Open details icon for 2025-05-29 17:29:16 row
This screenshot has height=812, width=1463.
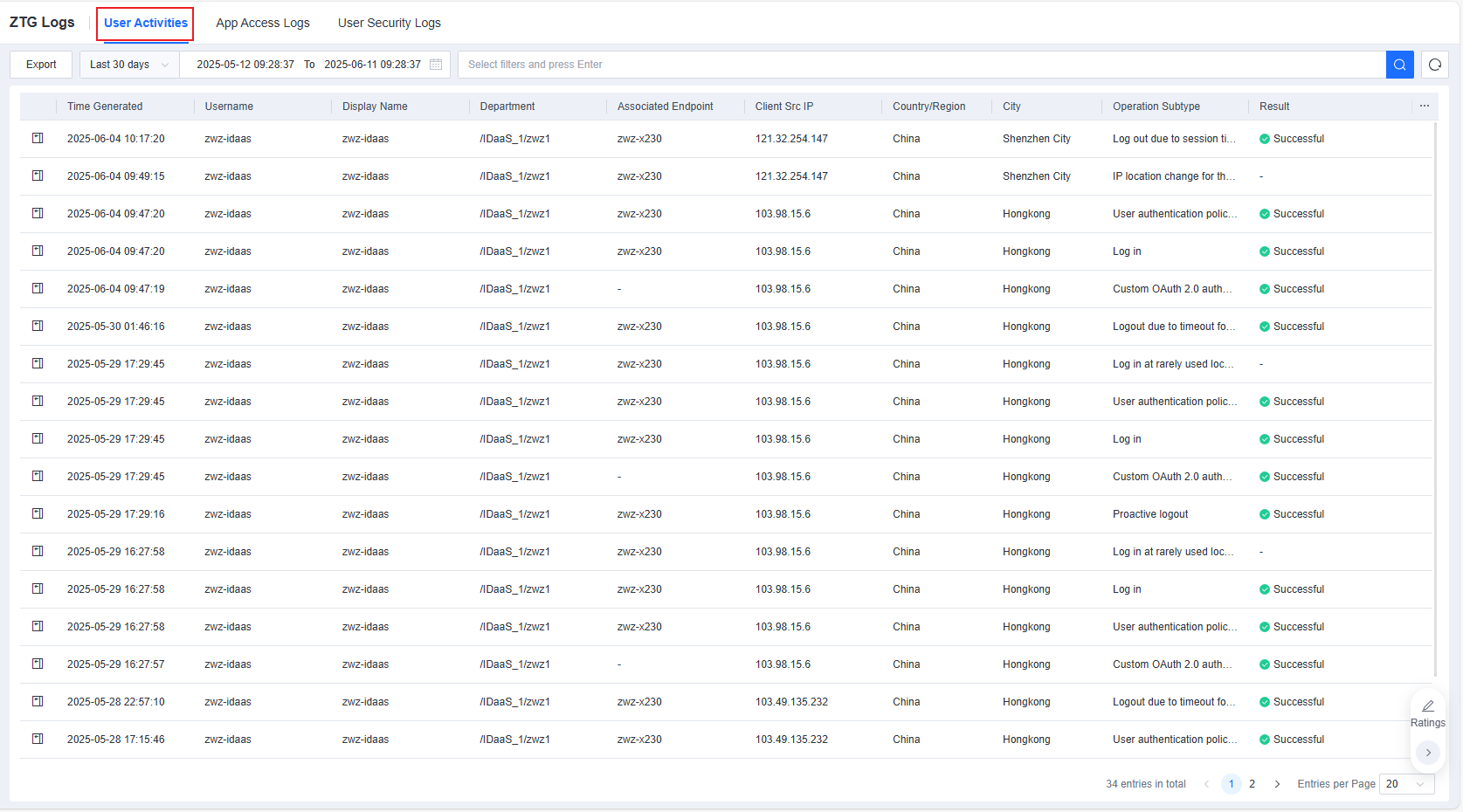click(x=38, y=513)
